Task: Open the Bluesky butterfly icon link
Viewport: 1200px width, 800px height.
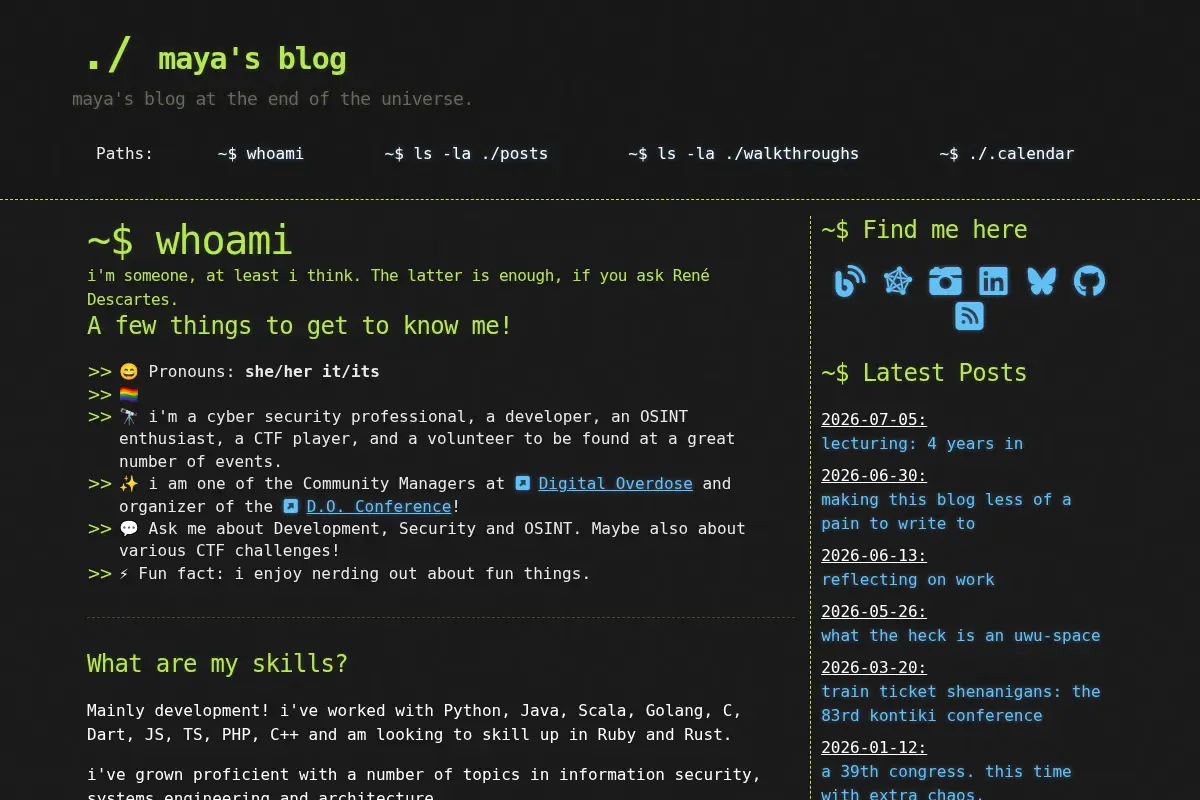Action: (1041, 281)
